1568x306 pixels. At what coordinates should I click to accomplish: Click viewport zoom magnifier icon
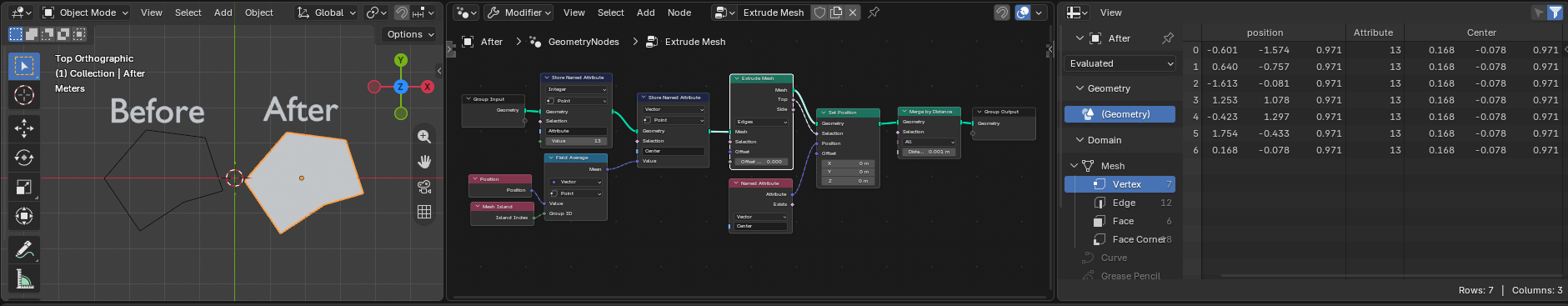[424, 137]
